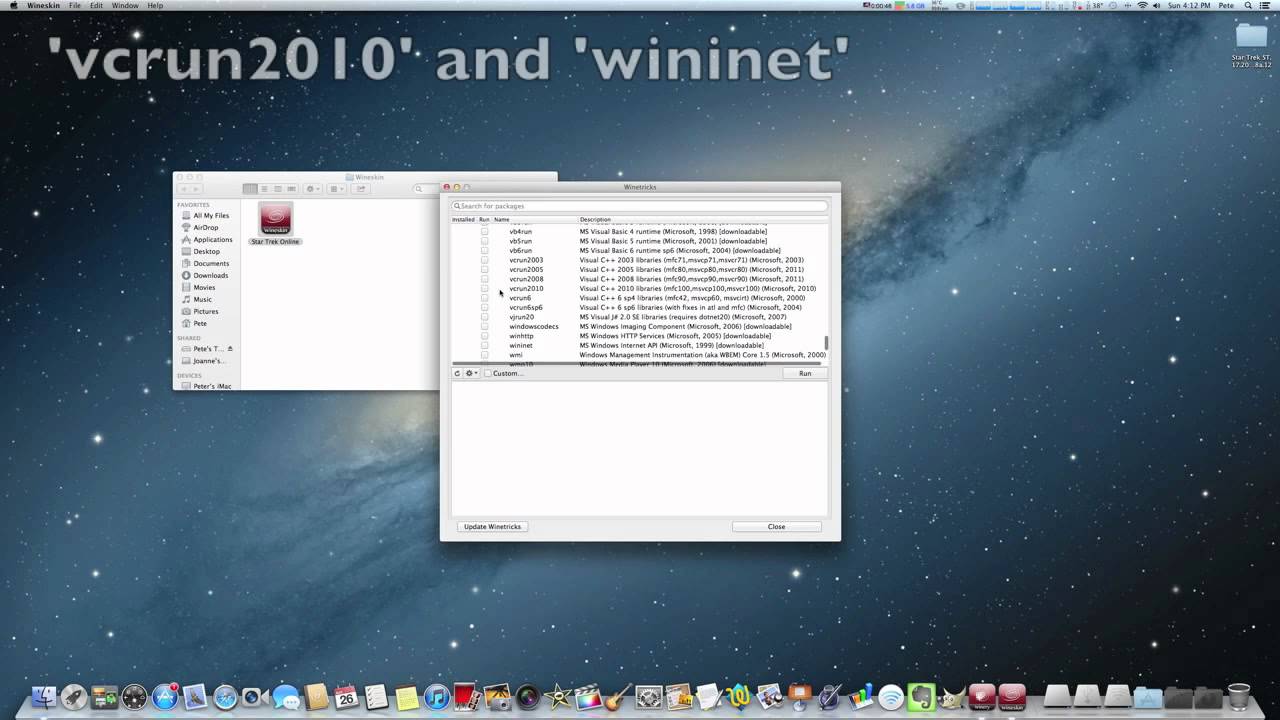This screenshot has height=720, width=1280.
Task: Select Peter's iMac under Devices
Action: 212,386
